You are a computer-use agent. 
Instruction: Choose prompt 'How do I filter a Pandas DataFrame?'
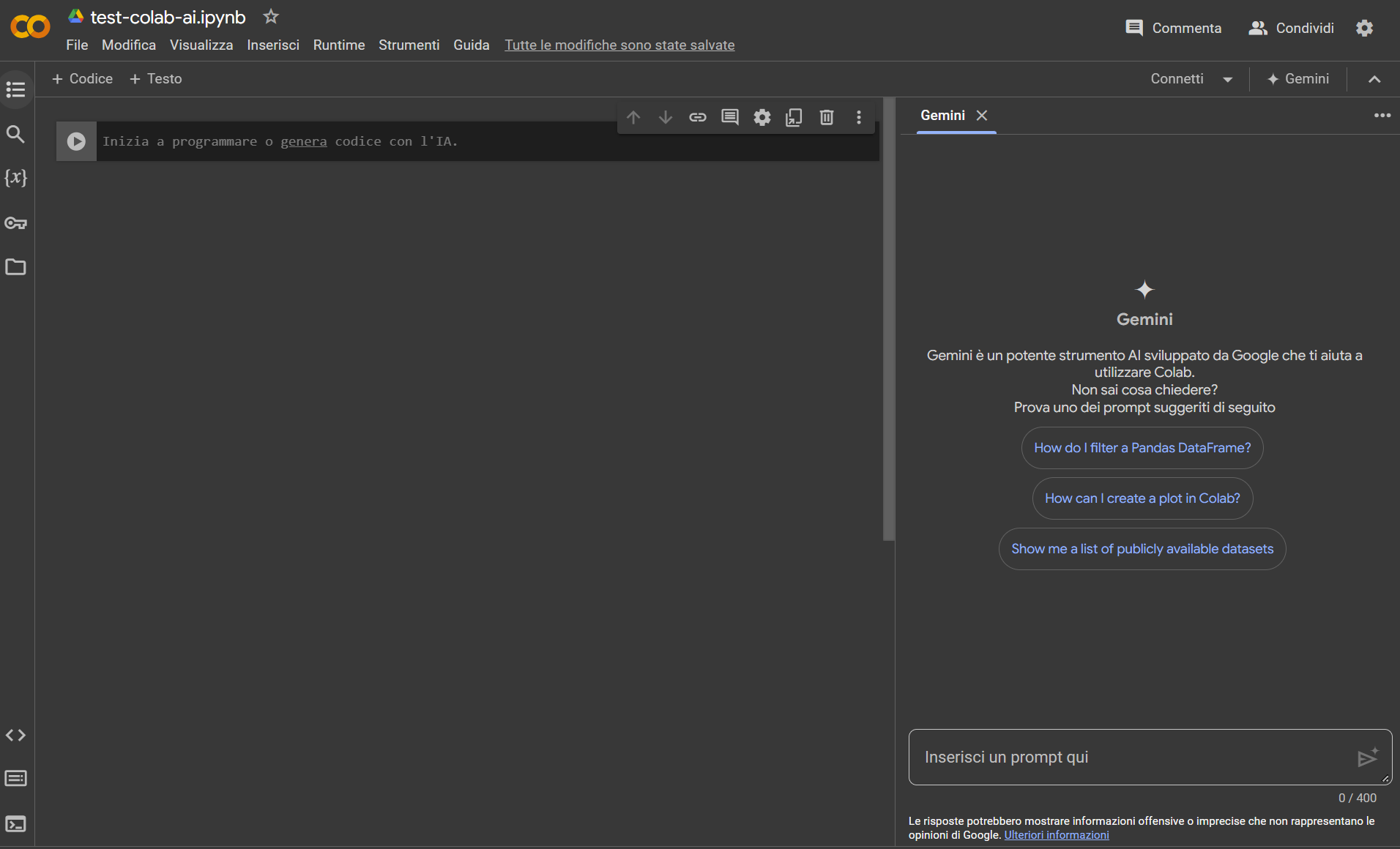[x=1142, y=448]
